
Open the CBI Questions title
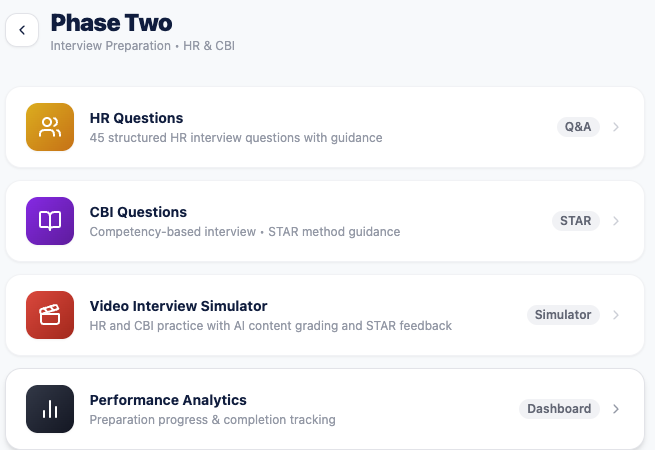click(x=138, y=212)
